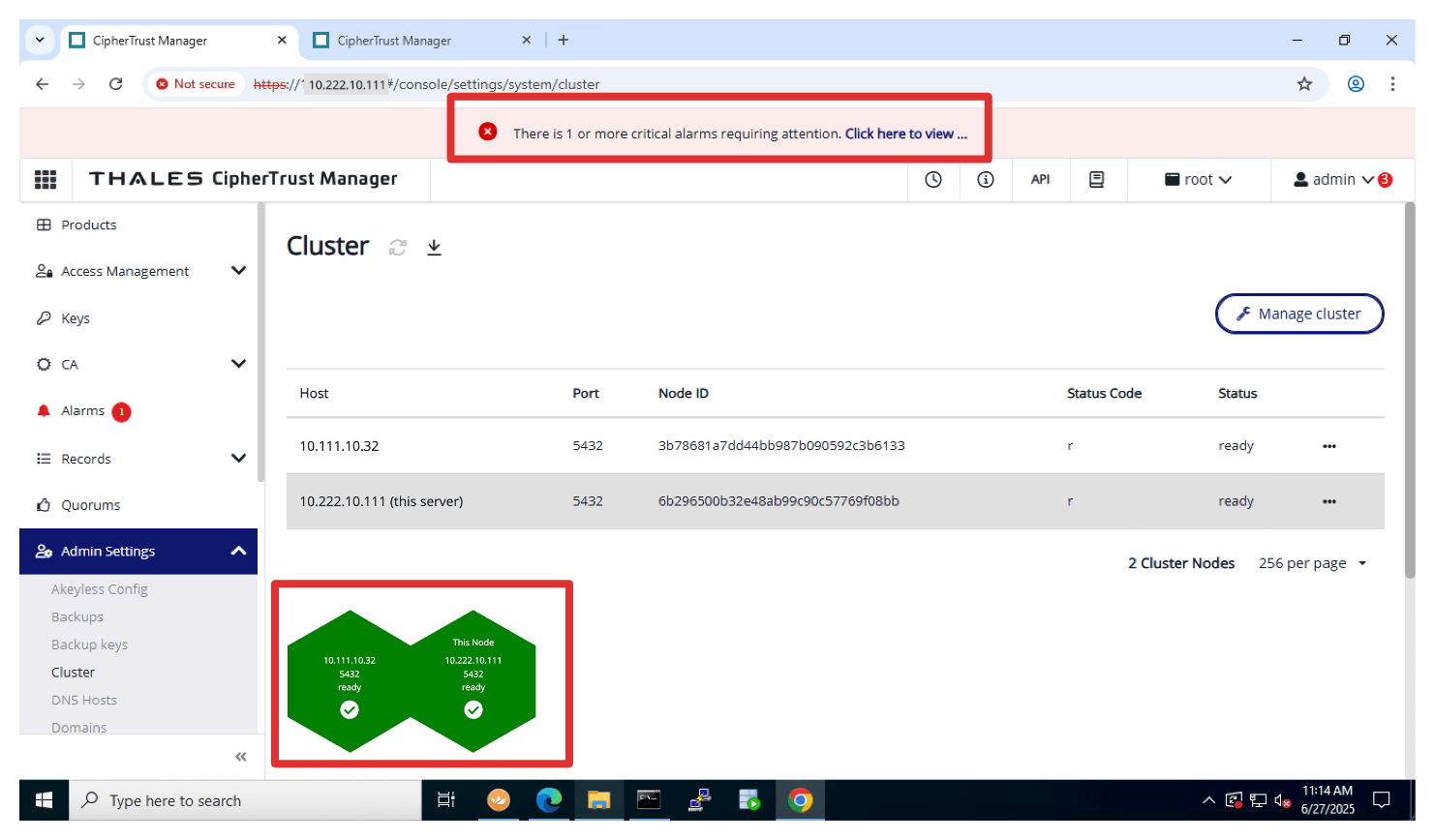Click here to view critical alarms

click(906, 134)
